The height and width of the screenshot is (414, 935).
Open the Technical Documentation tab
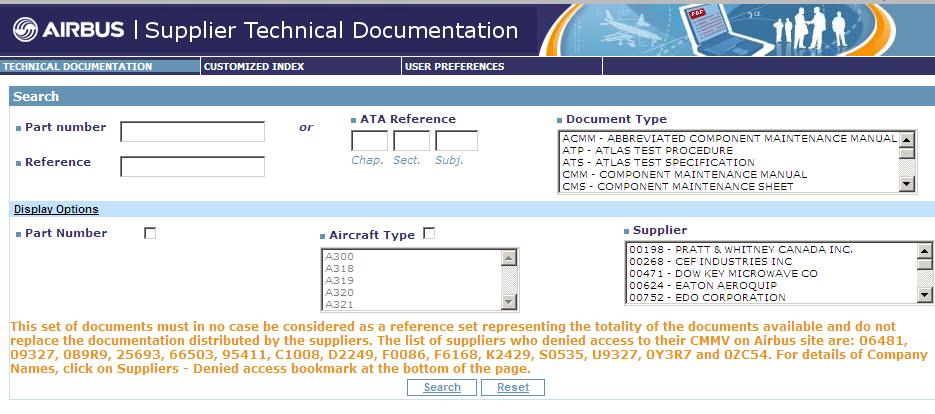click(x=100, y=66)
